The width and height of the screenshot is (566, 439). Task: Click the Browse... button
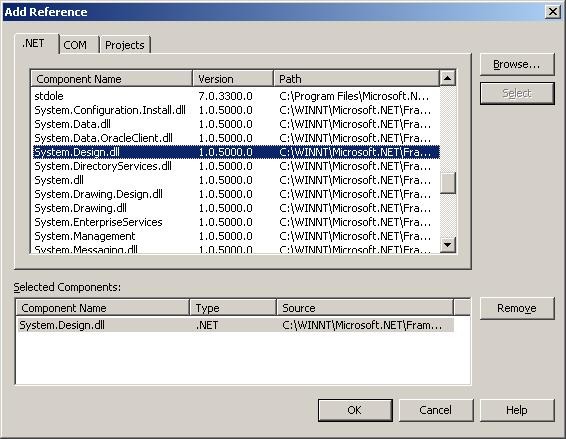pyautogui.click(x=517, y=64)
